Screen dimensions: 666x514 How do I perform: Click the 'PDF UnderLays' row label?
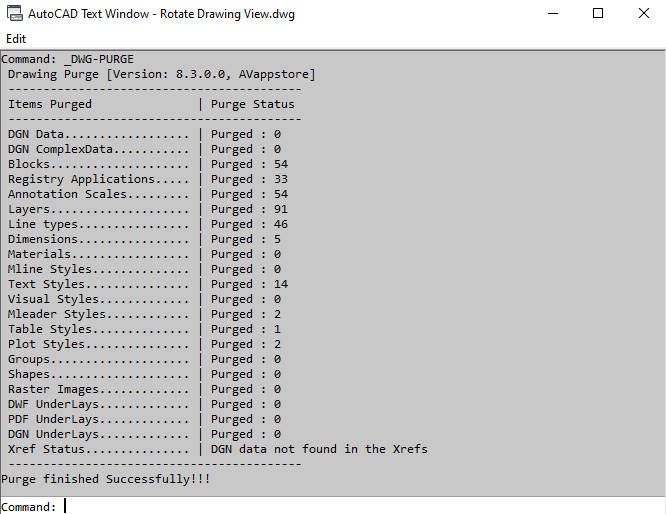53,419
